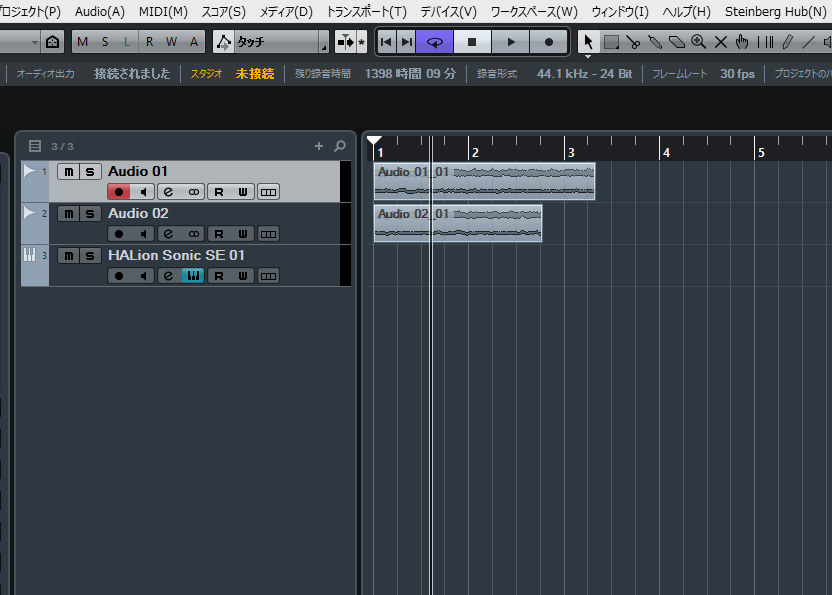Click the 未接続 studio status
The height and width of the screenshot is (595, 832).
(x=255, y=74)
